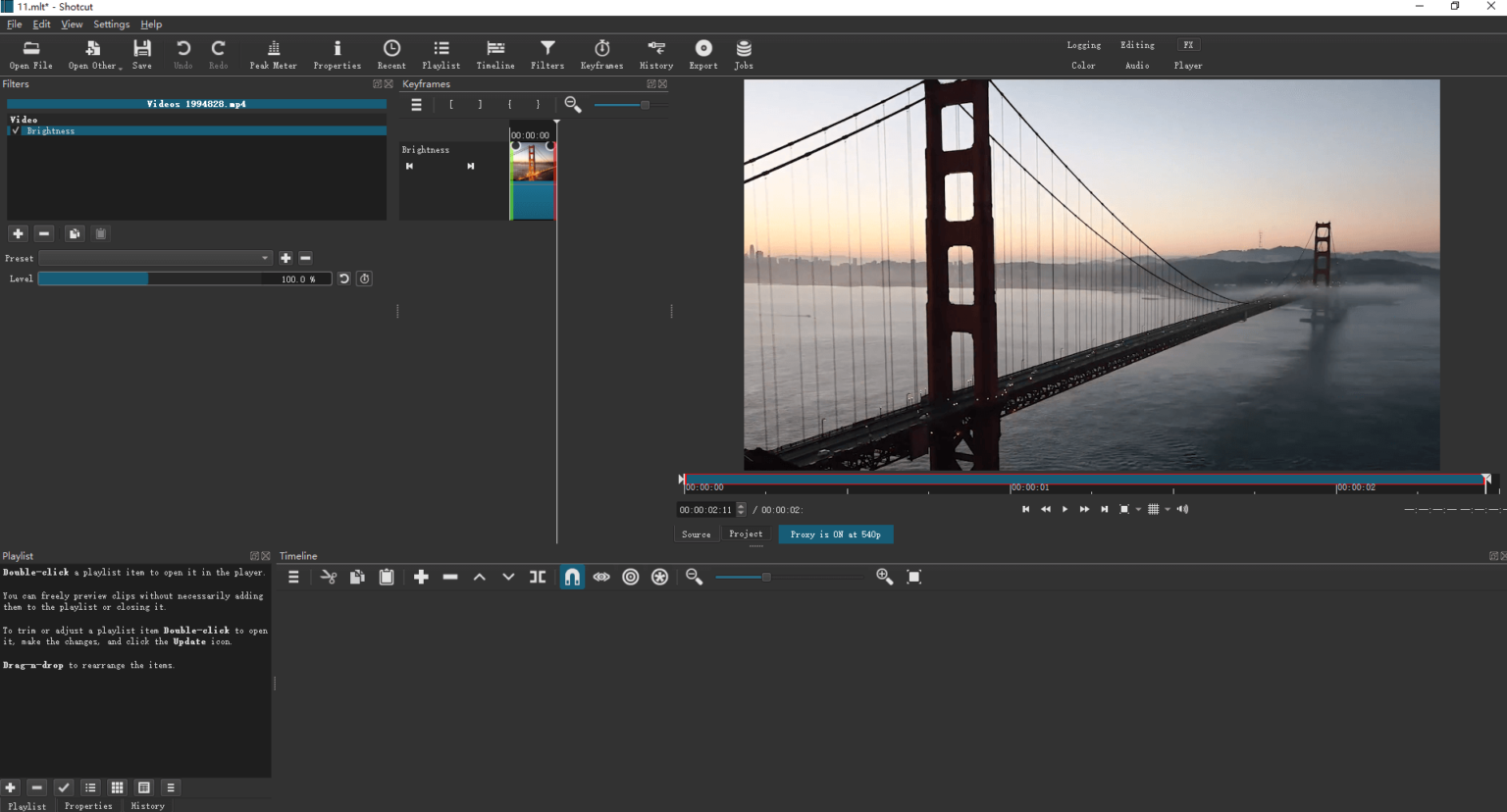Remove the selected filter with minus button

tap(44, 233)
